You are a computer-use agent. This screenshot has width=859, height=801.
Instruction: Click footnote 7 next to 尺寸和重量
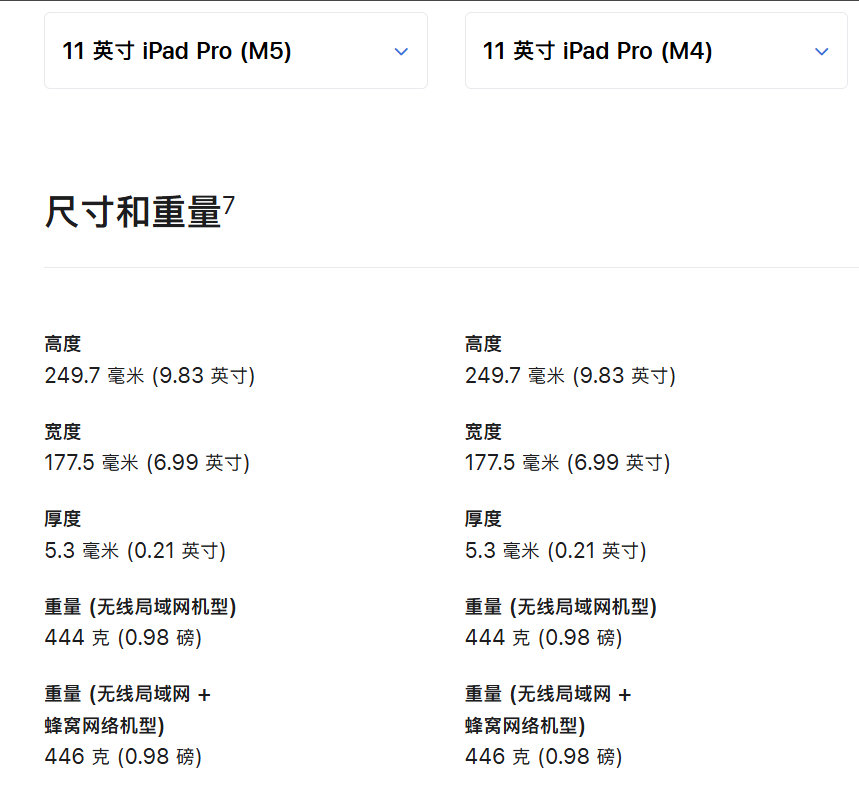coord(229,205)
